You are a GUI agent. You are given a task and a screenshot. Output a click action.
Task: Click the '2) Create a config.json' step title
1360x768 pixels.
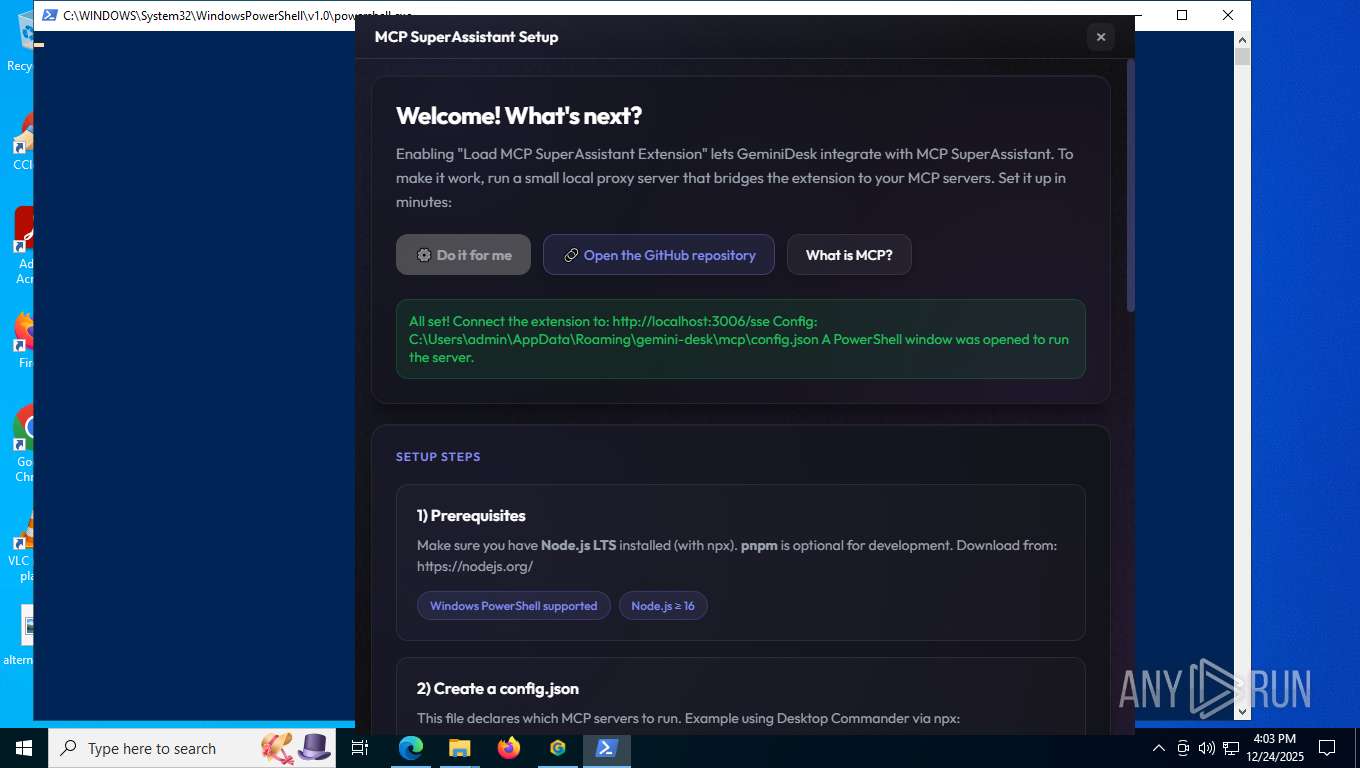(x=498, y=689)
